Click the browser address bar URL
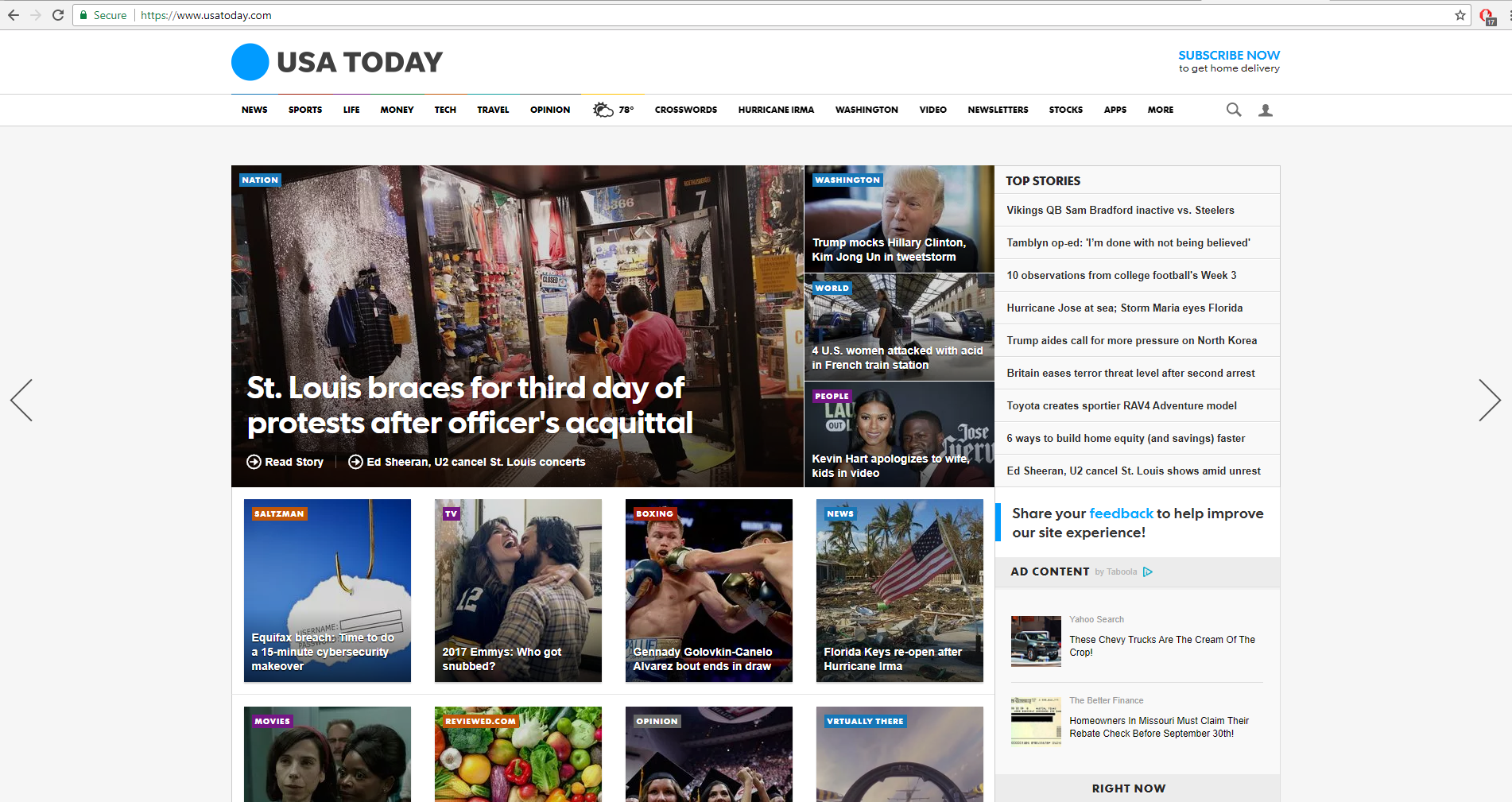 [206, 15]
